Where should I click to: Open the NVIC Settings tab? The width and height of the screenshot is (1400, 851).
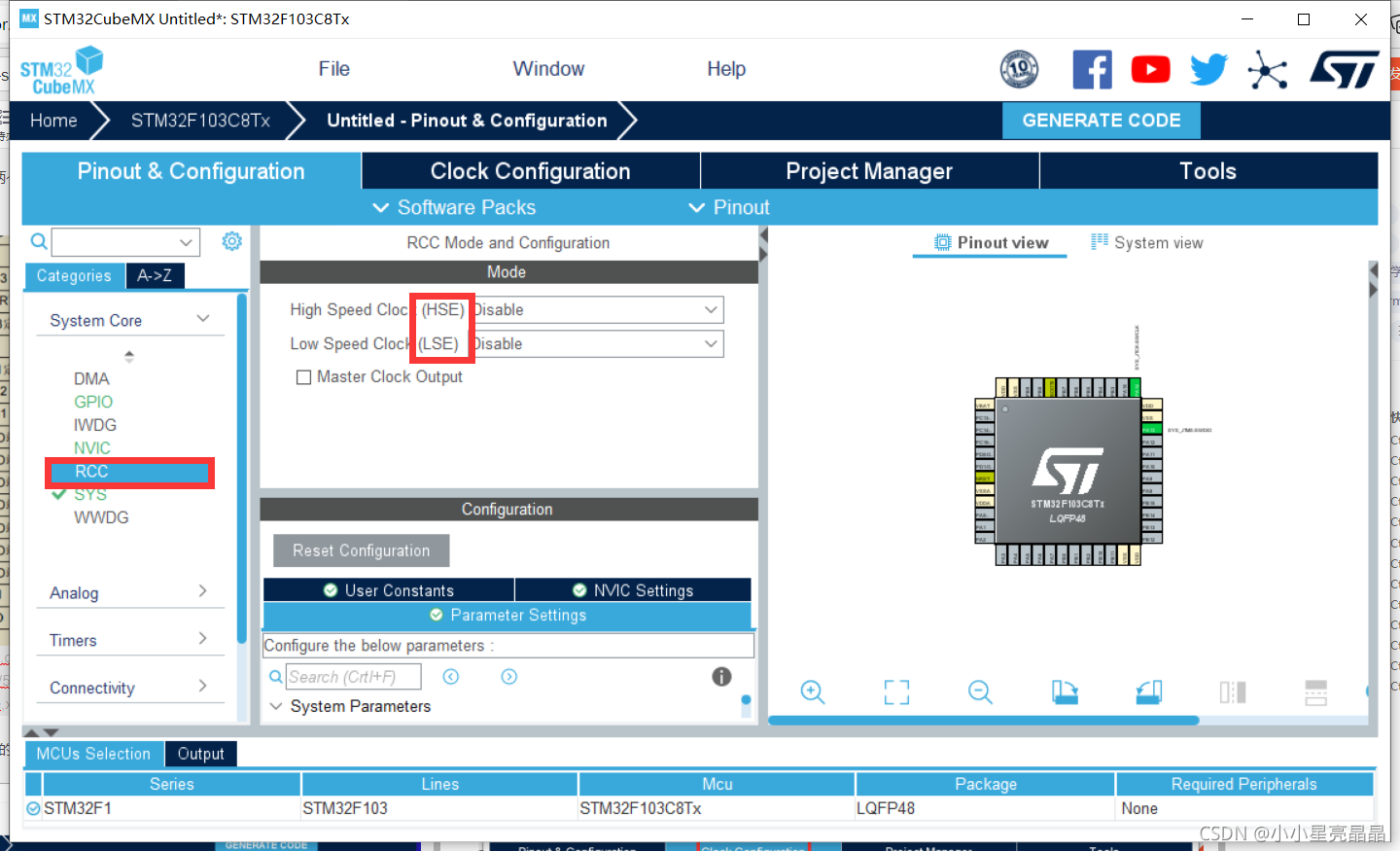pyautogui.click(x=633, y=590)
